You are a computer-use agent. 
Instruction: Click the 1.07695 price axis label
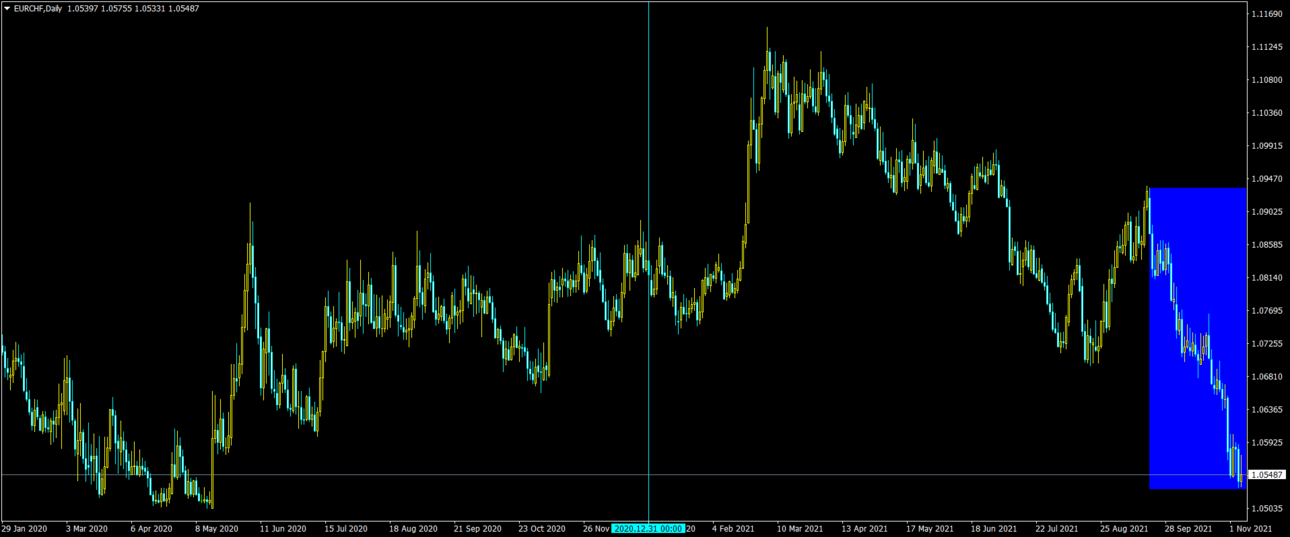pos(1266,311)
